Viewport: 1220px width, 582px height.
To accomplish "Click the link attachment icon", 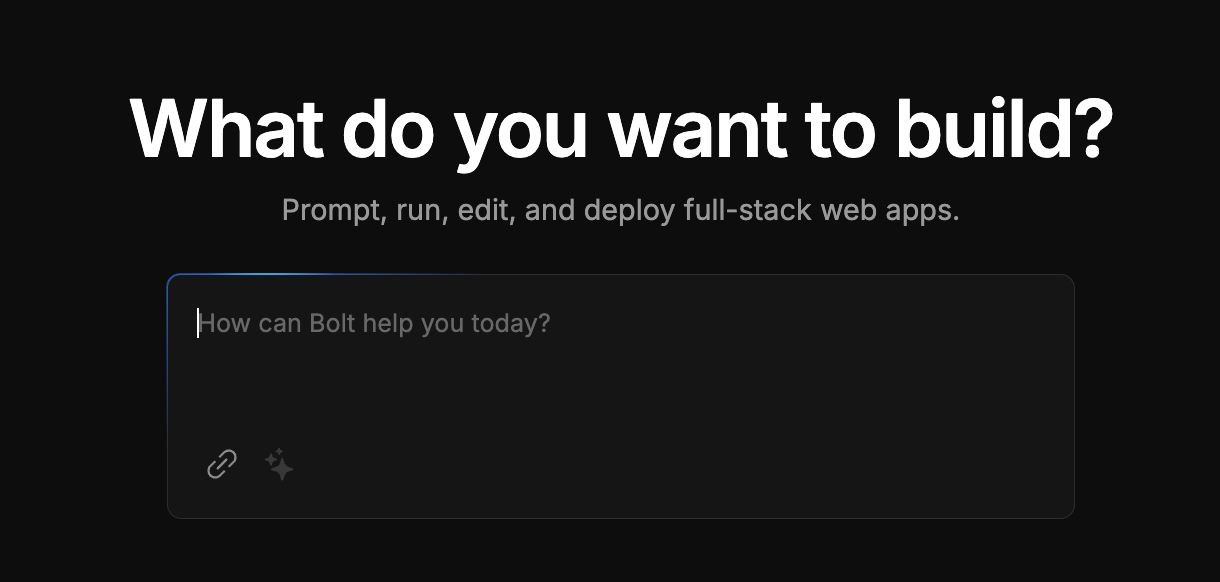I will tap(222, 464).
